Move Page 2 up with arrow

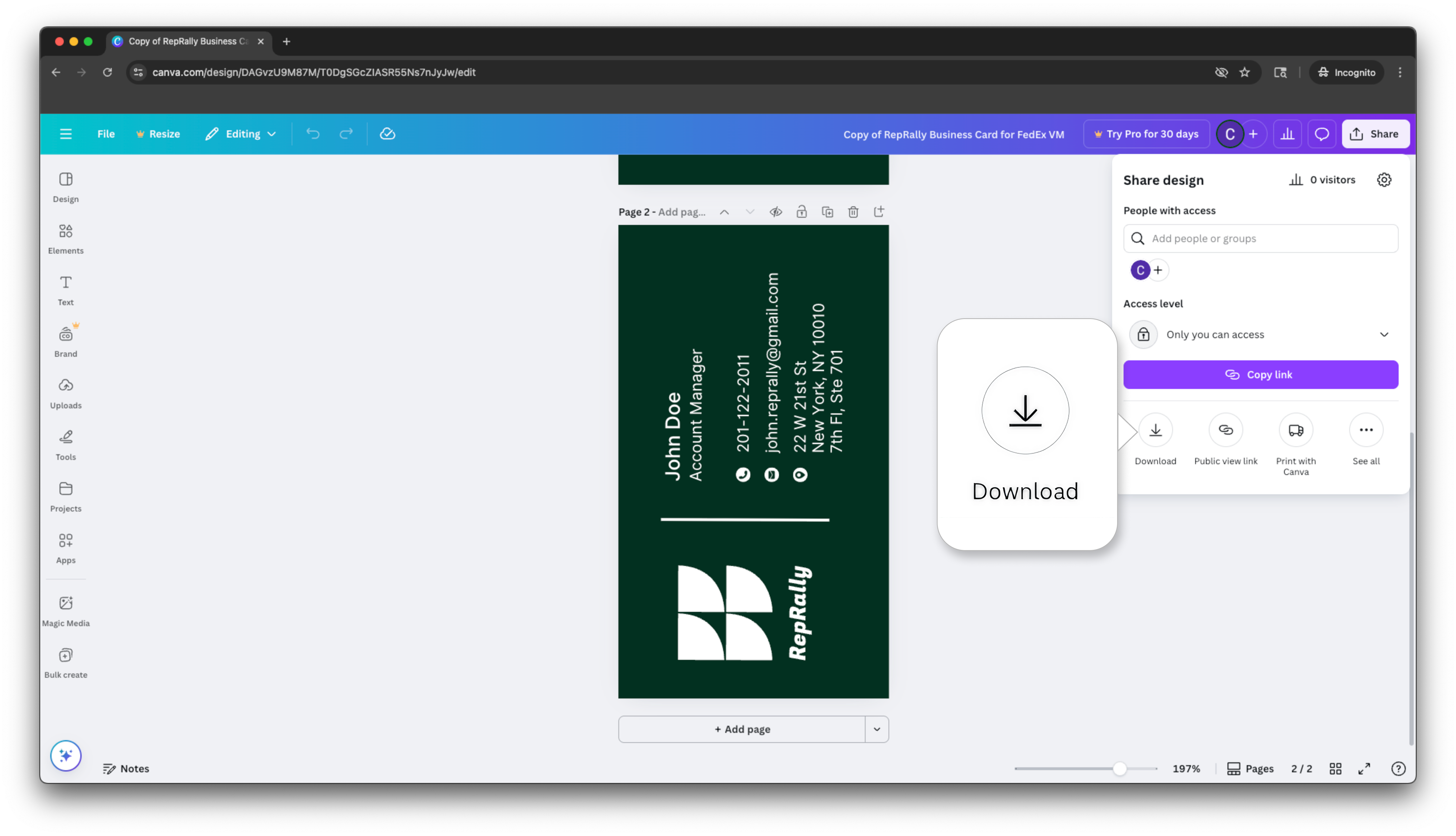click(x=724, y=212)
